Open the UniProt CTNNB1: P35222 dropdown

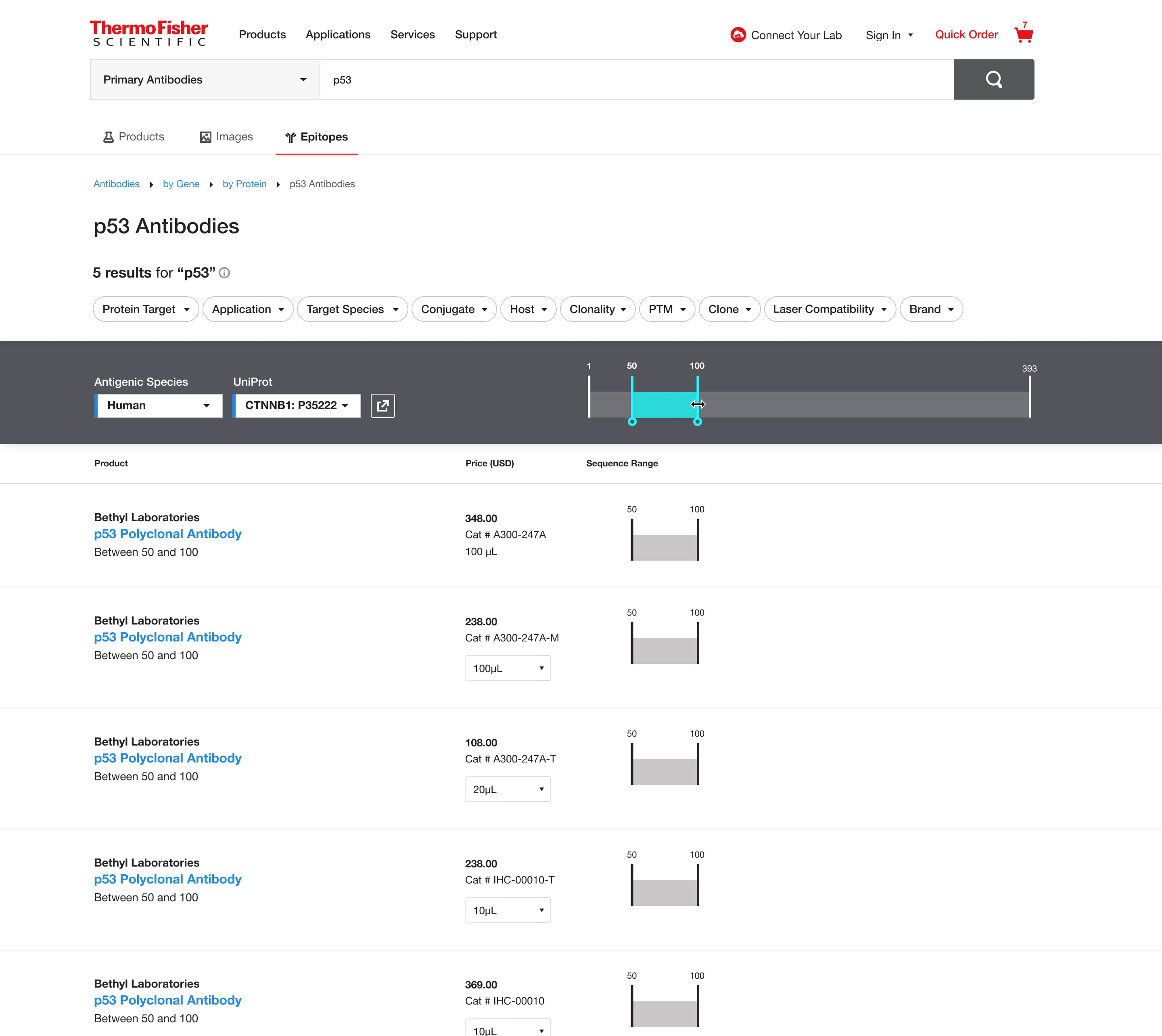[297, 406]
